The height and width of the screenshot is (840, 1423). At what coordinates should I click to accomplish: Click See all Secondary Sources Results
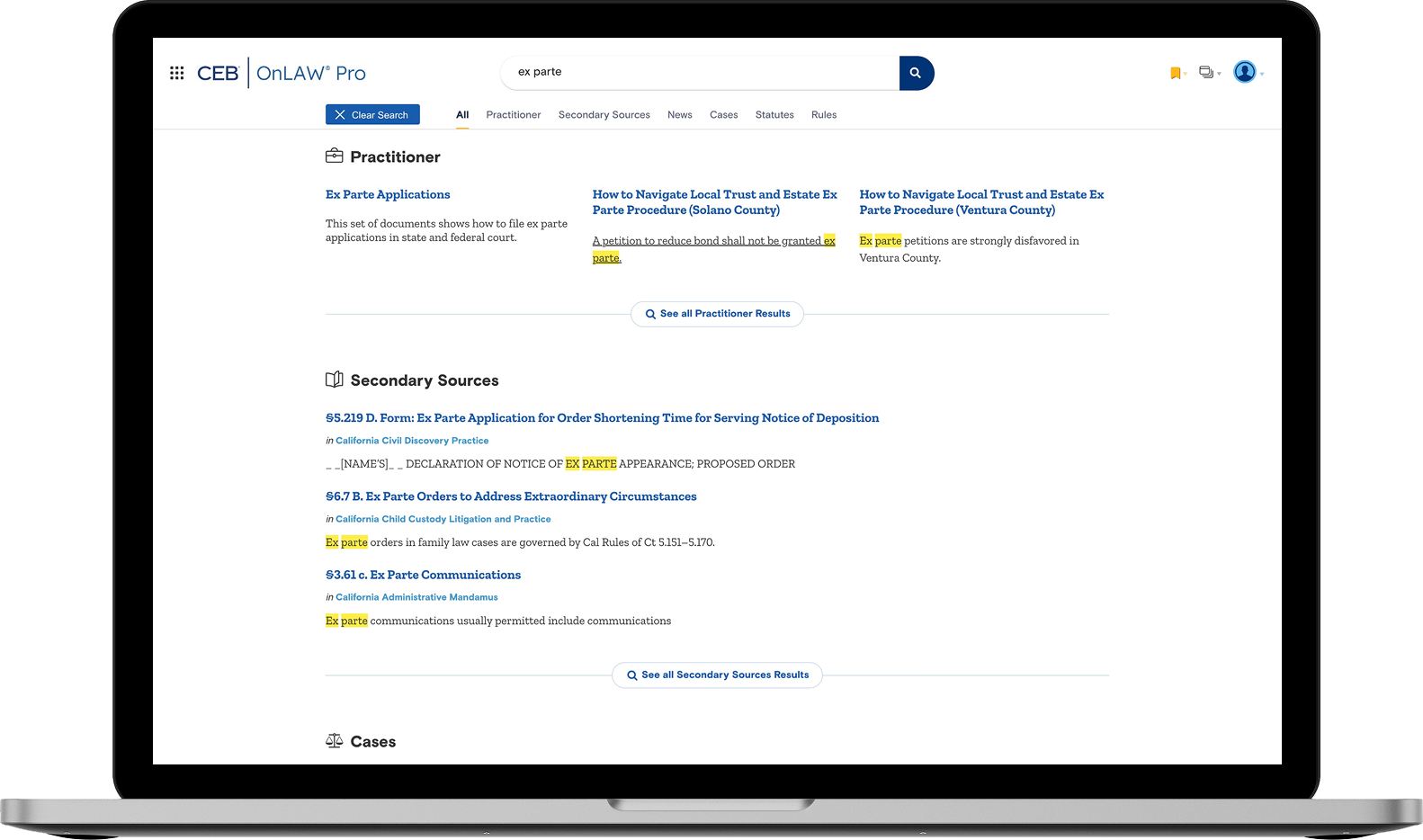click(717, 675)
